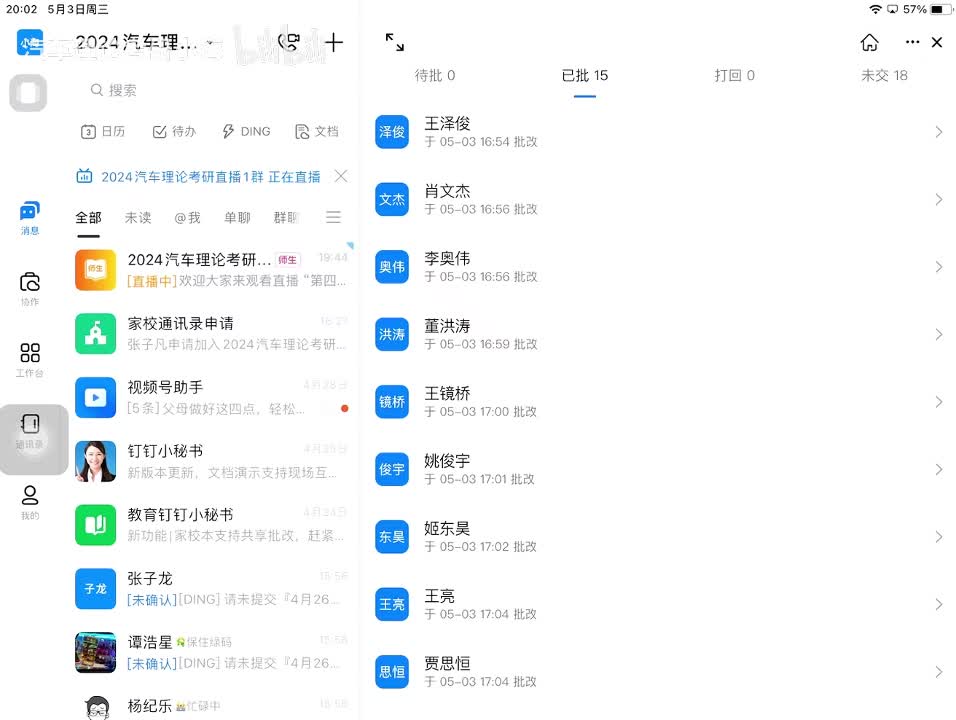This screenshot has width=956, height=720.
Task: Open the three-dots more options menu
Action: 912,42
